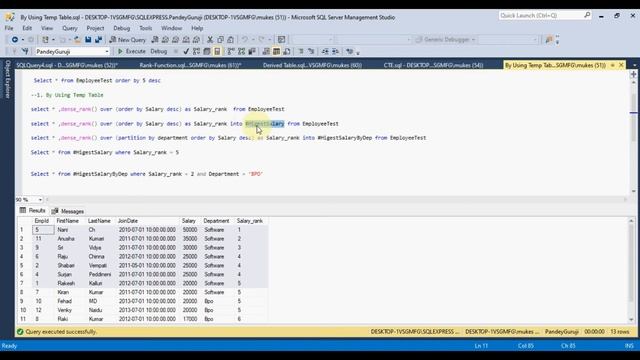Screen dimensions: 640x360
Task: Select the 'Anusha' FirstName cell
Action: coord(66,239)
